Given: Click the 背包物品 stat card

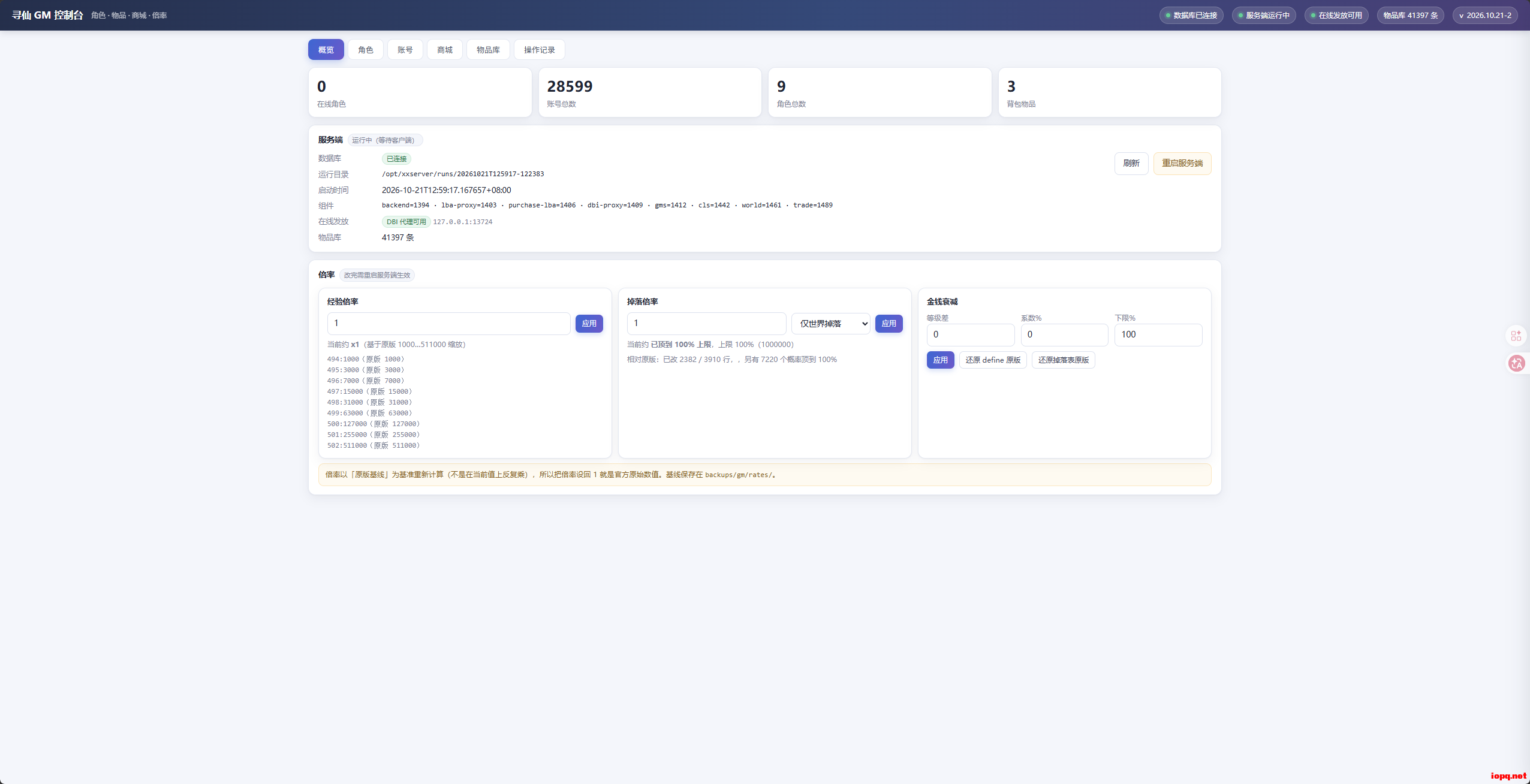Looking at the screenshot, I should pyautogui.click(x=1110, y=92).
